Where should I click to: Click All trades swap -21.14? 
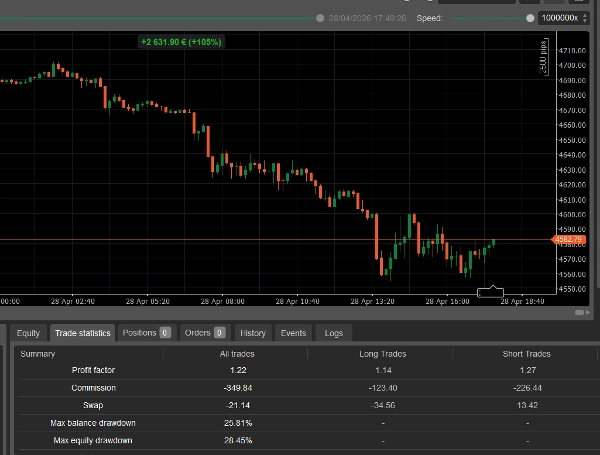(x=238, y=405)
